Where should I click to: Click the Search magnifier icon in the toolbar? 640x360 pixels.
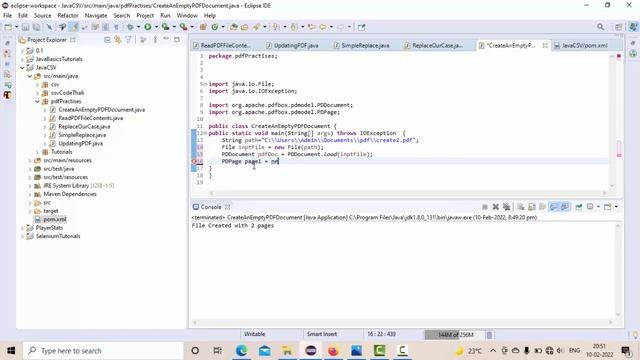(x=600, y=27)
